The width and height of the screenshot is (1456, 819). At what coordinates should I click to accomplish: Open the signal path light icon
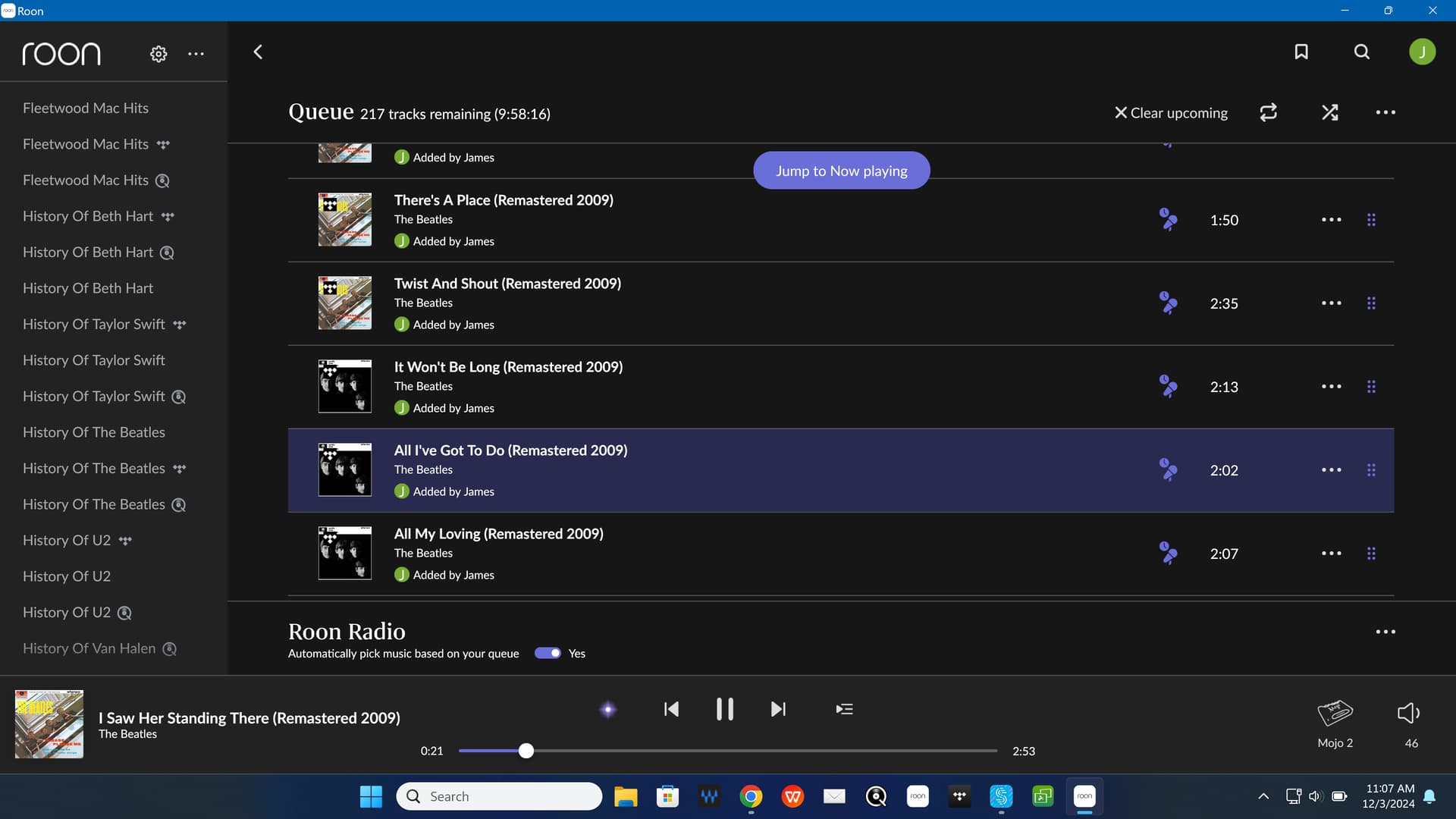tap(607, 710)
